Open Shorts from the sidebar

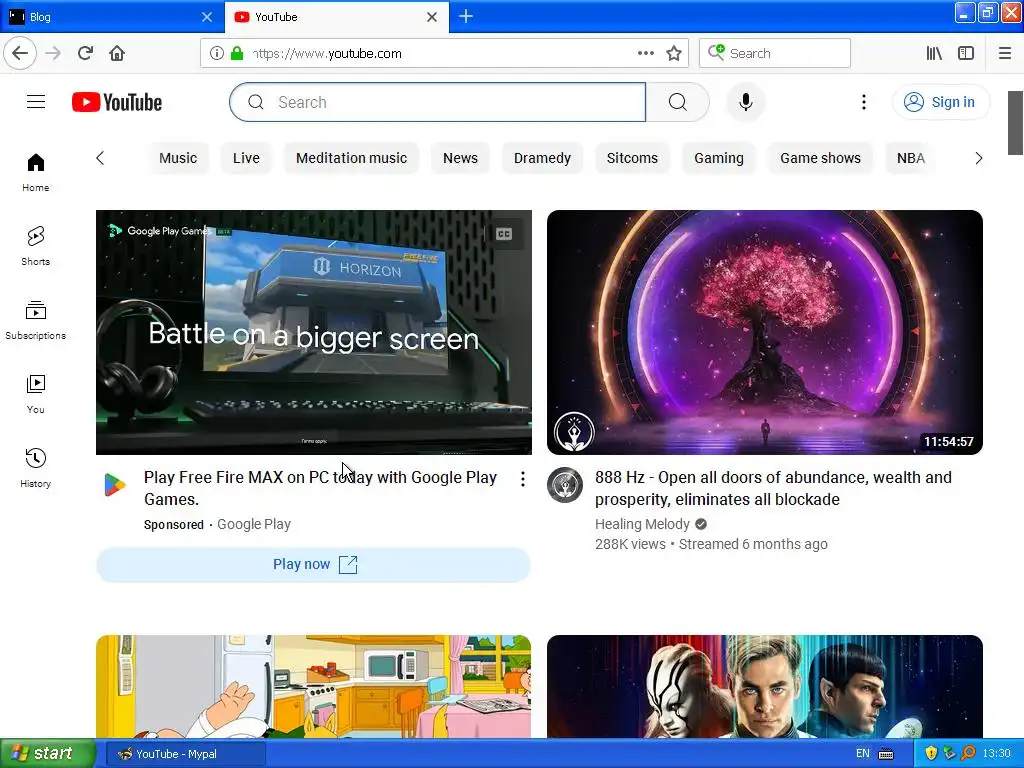click(35, 246)
